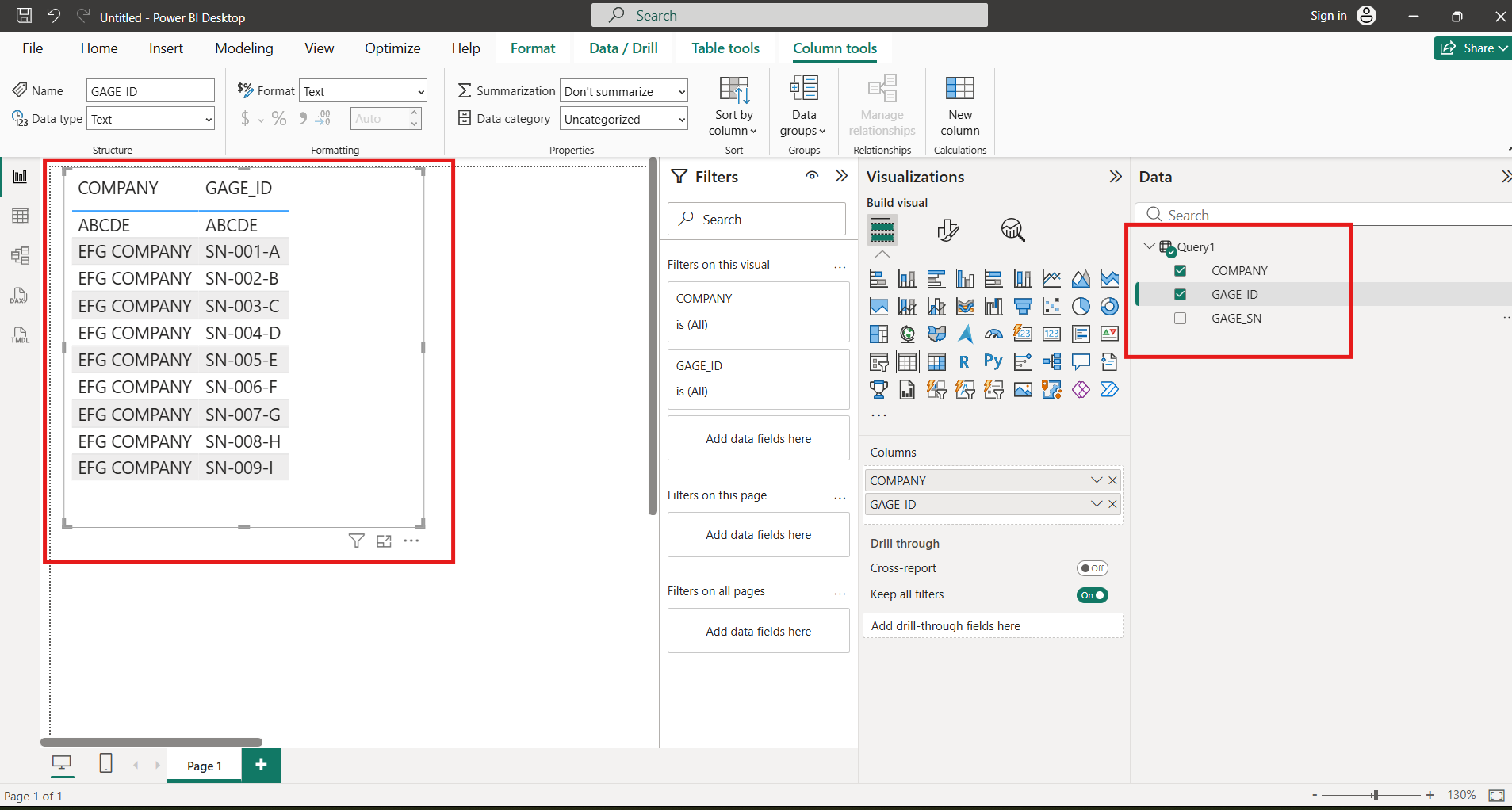This screenshot has width=1512, height=810.
Task: Select the funnel chart visual
Action: pyautogui.click(x=1023, y=307)
